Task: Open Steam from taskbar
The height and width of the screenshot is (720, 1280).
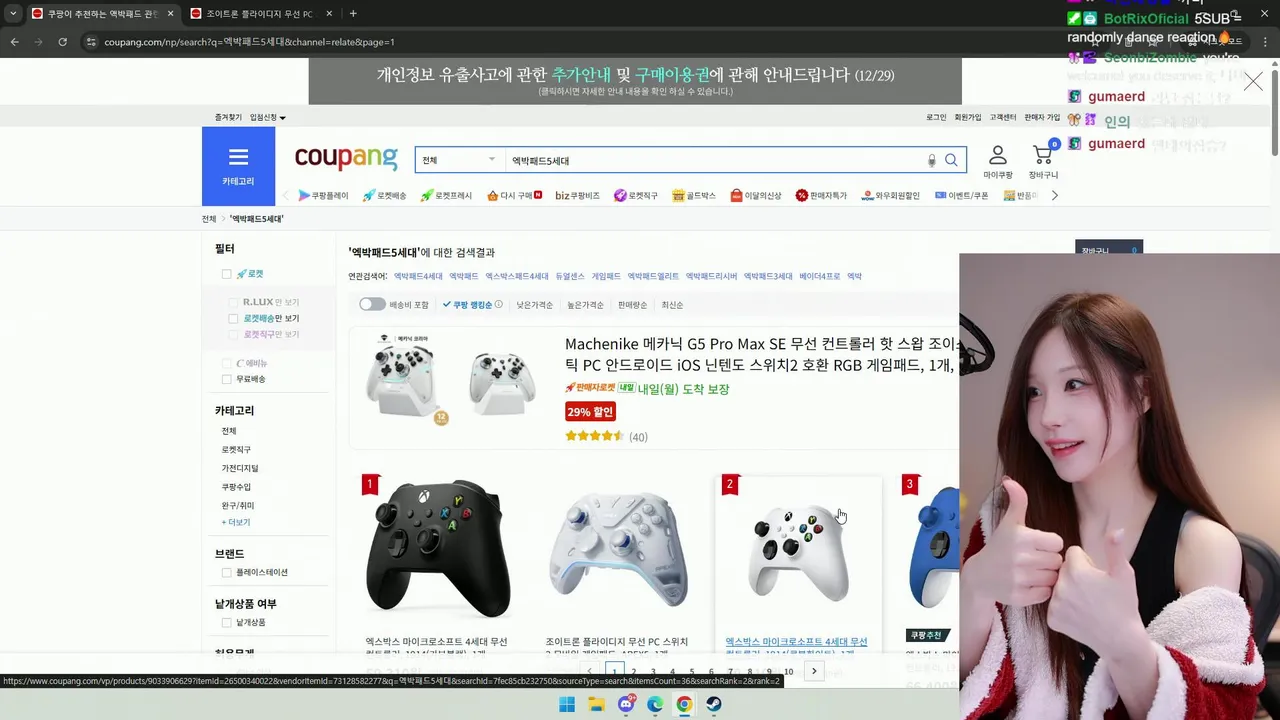Action: (x=714, y=704)
